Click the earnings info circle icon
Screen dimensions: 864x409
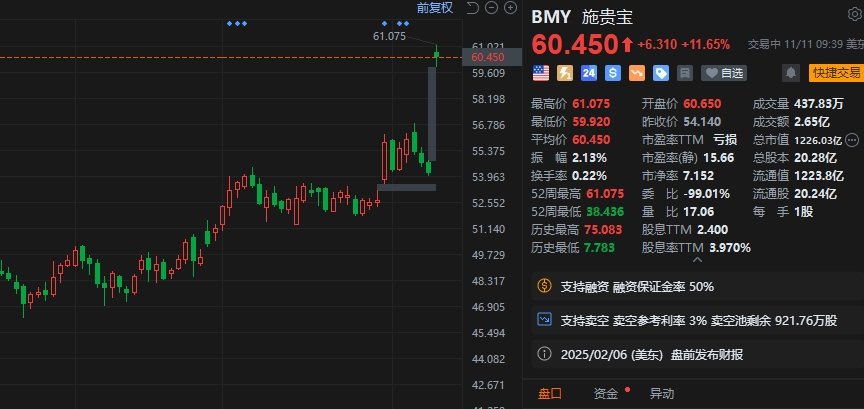pos(544,353)
